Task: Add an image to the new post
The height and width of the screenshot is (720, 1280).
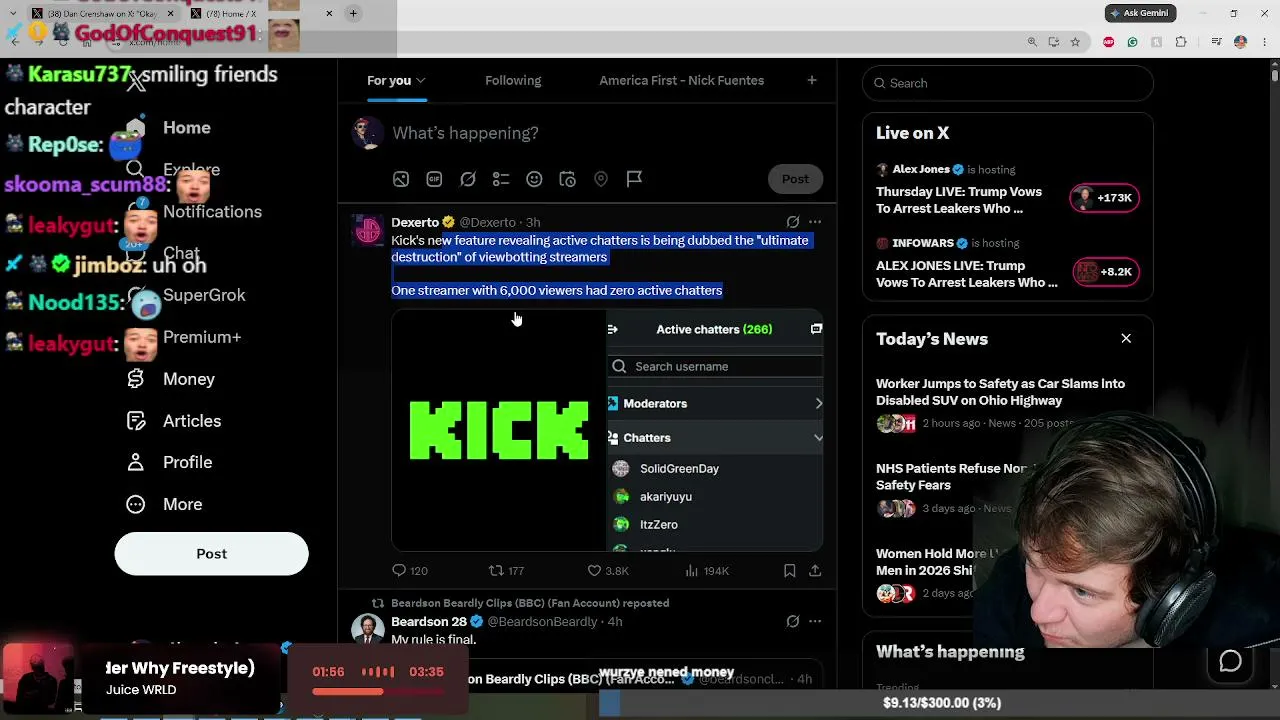Action: click(x=401, y=179)
